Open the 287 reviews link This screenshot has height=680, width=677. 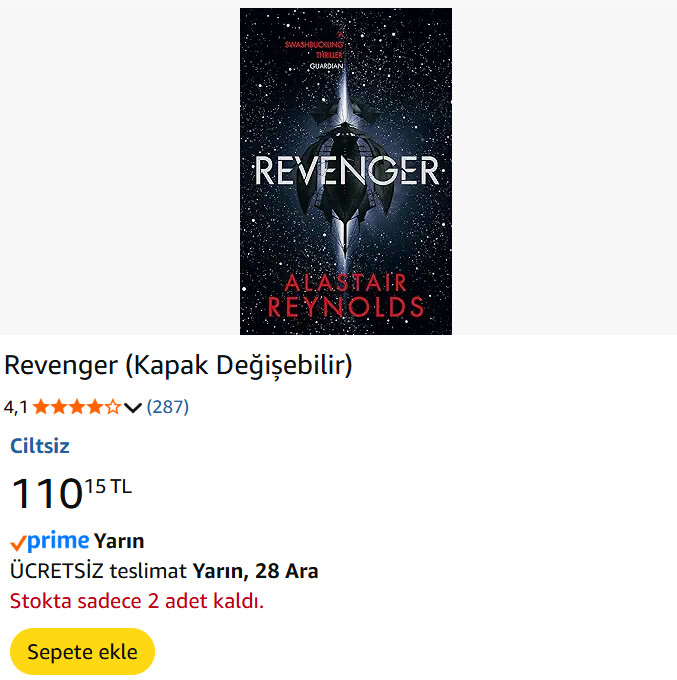(x=167, y=407)
